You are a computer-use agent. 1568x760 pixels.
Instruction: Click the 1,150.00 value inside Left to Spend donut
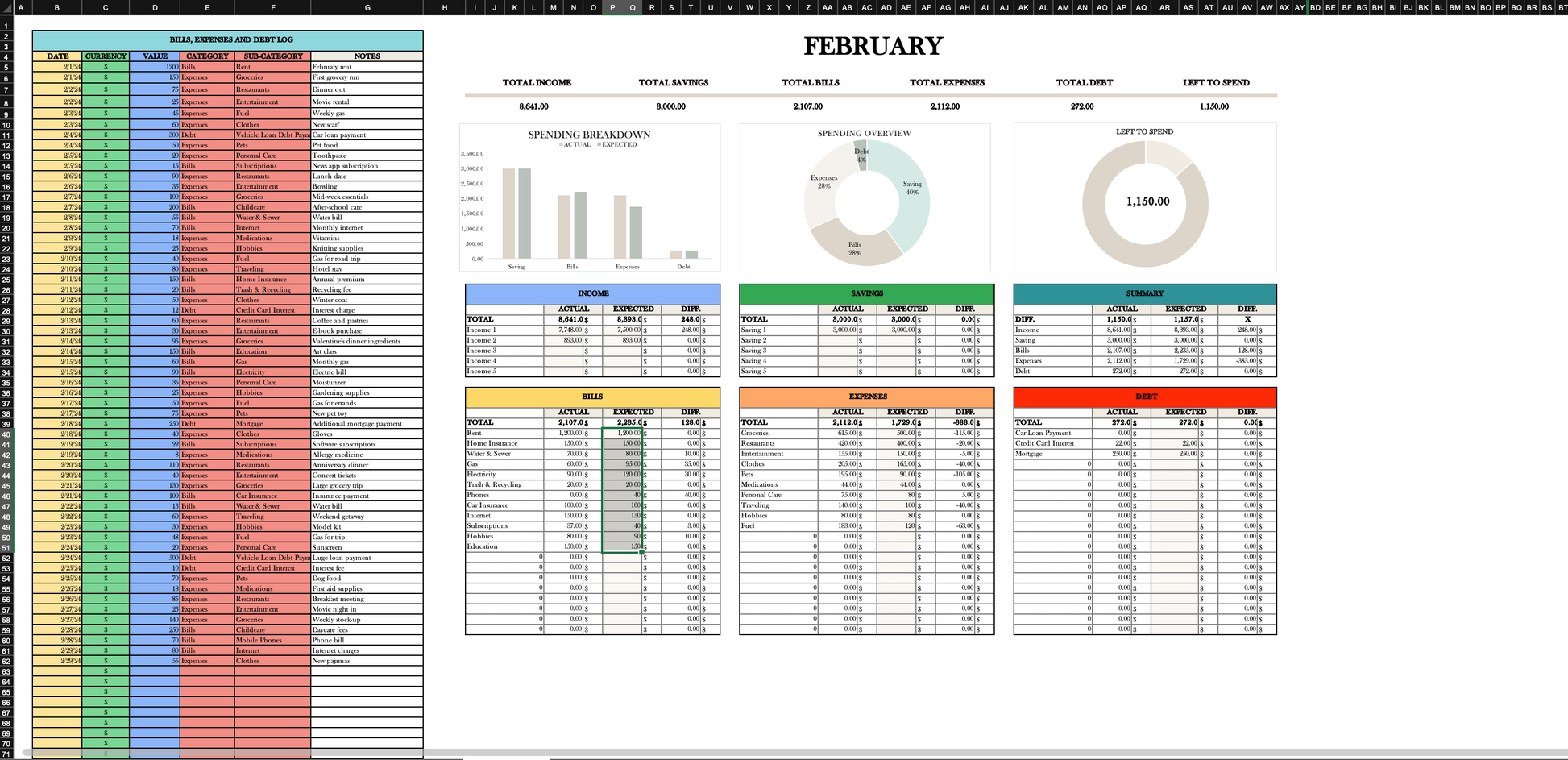click(1147, 201)
